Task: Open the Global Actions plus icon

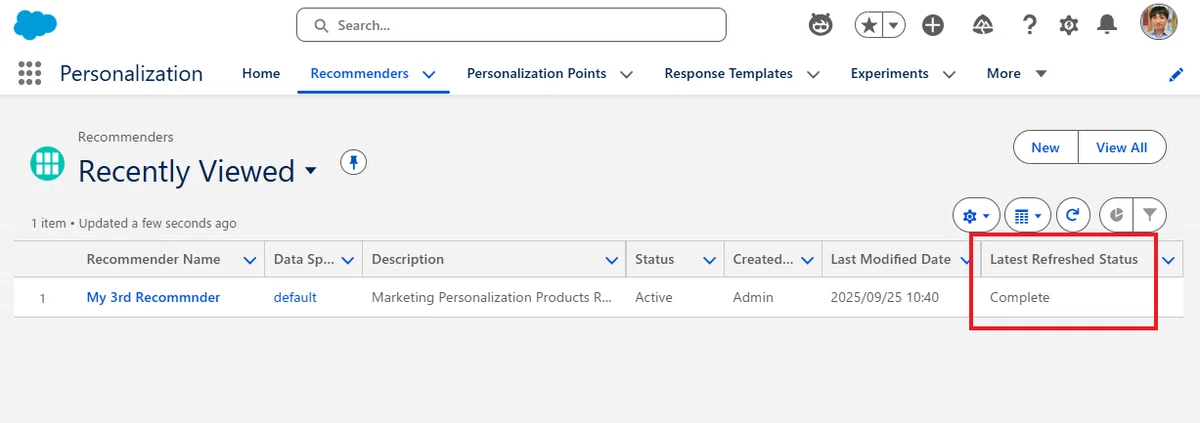Action: tap(933, 25)
